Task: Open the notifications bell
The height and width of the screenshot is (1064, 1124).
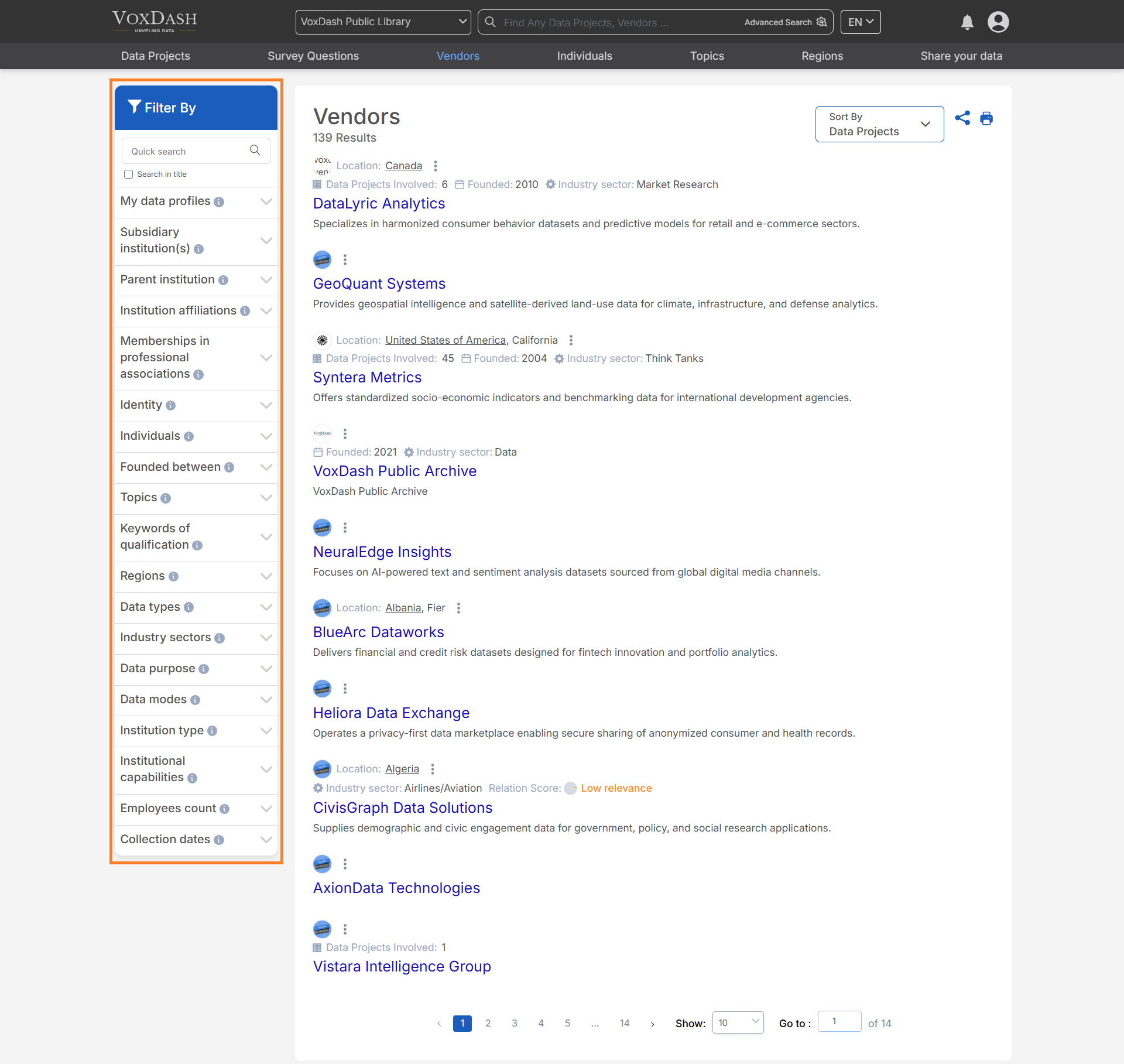Action: [967, 22]
